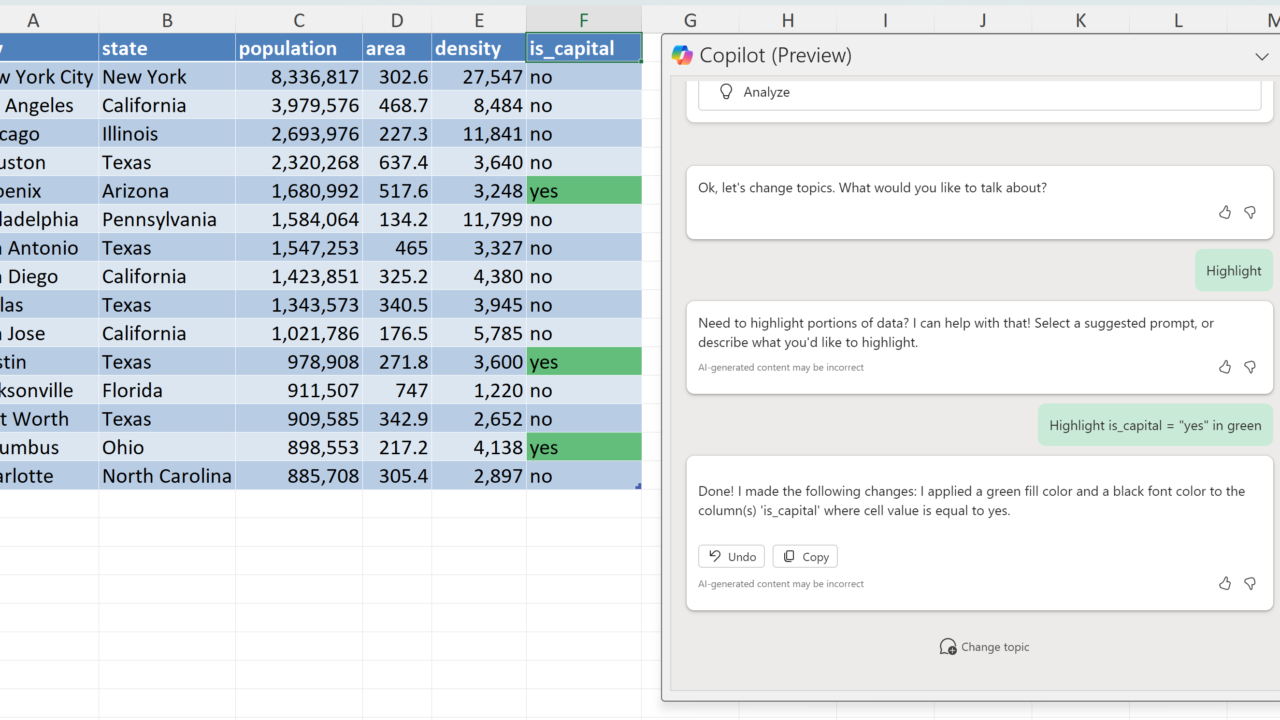Thumbs down the "change topics" message
1280x720 pixels.
pos(1250,212)
